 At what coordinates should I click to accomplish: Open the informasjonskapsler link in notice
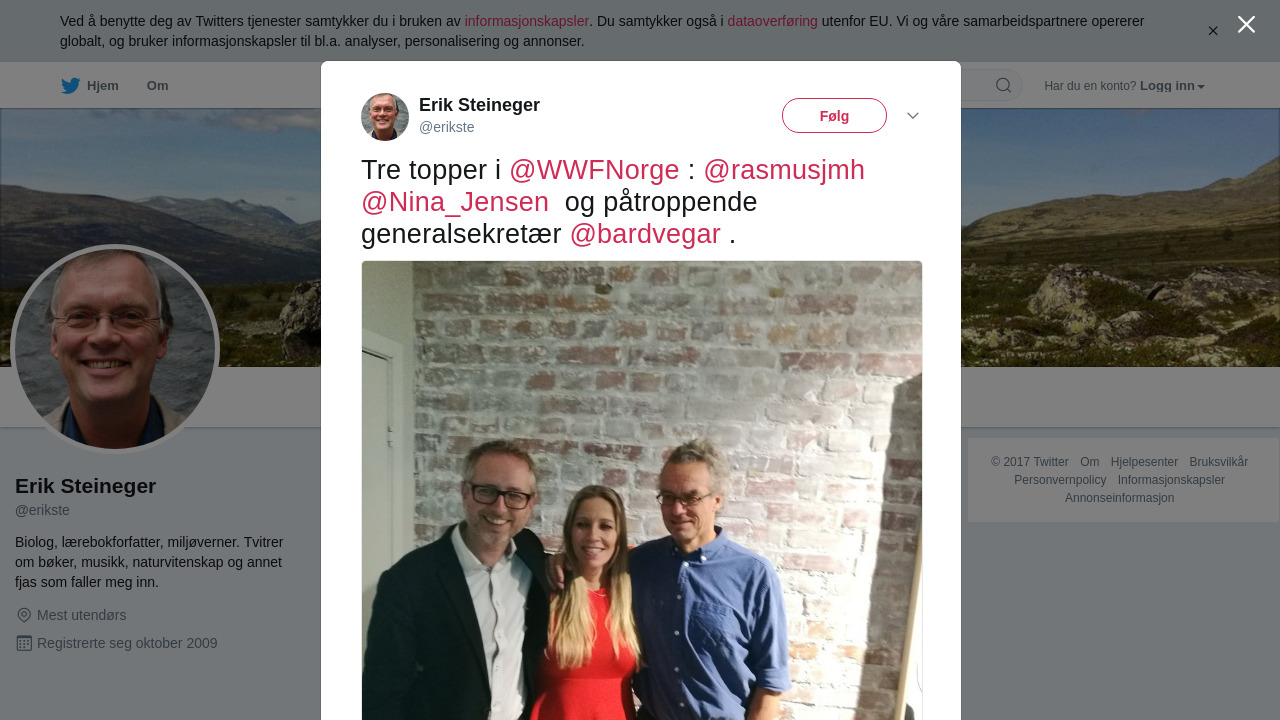tap(527, 21)
